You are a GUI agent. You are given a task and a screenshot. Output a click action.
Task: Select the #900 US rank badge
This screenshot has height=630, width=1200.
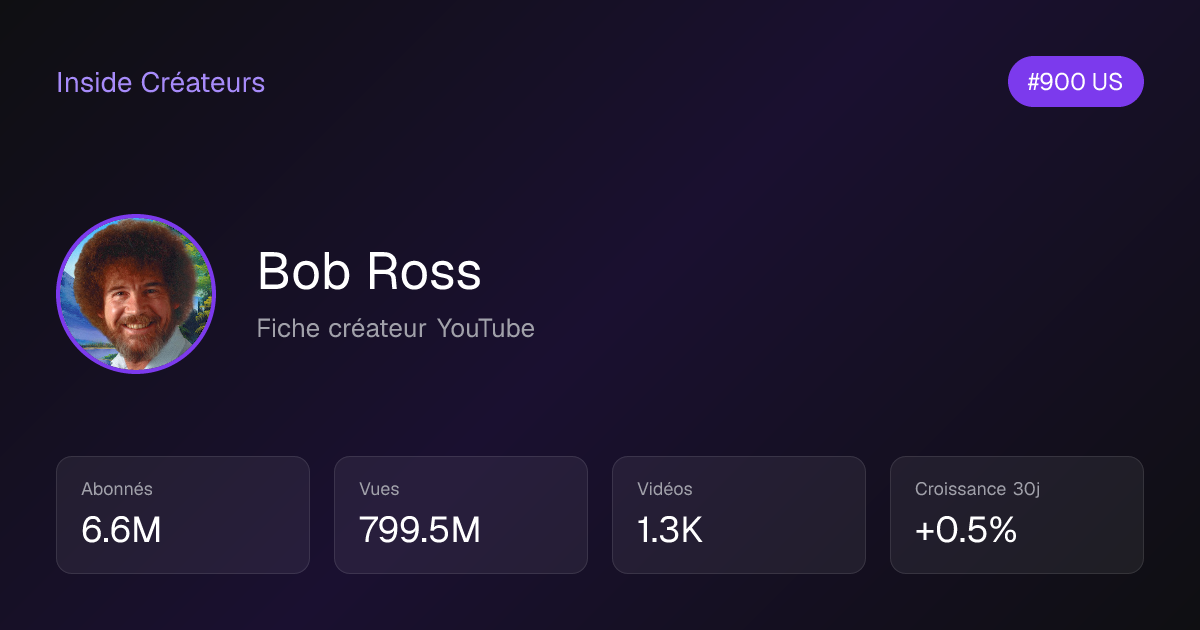1075,82
